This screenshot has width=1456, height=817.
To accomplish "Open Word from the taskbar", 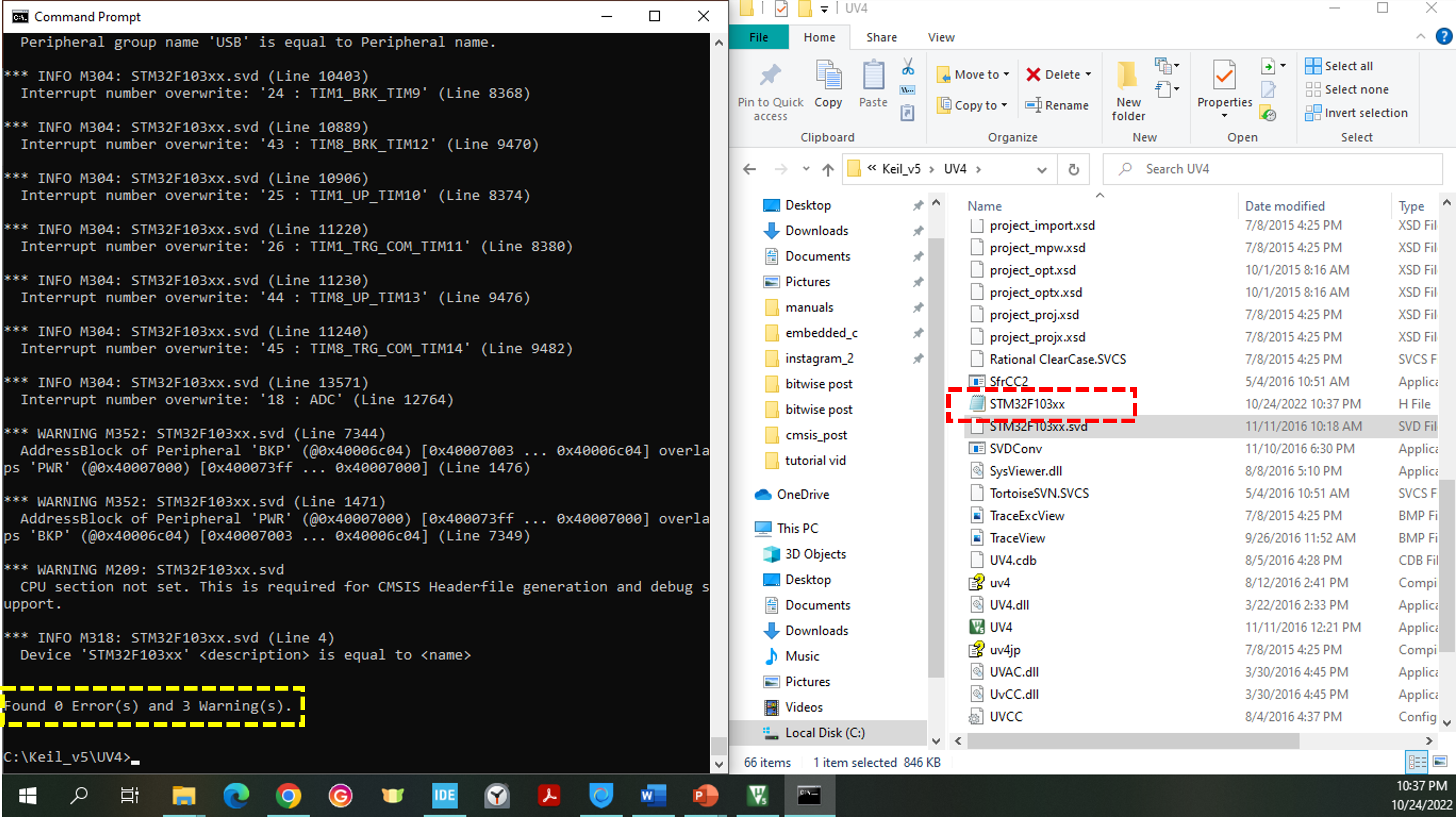I will (653, 796).
